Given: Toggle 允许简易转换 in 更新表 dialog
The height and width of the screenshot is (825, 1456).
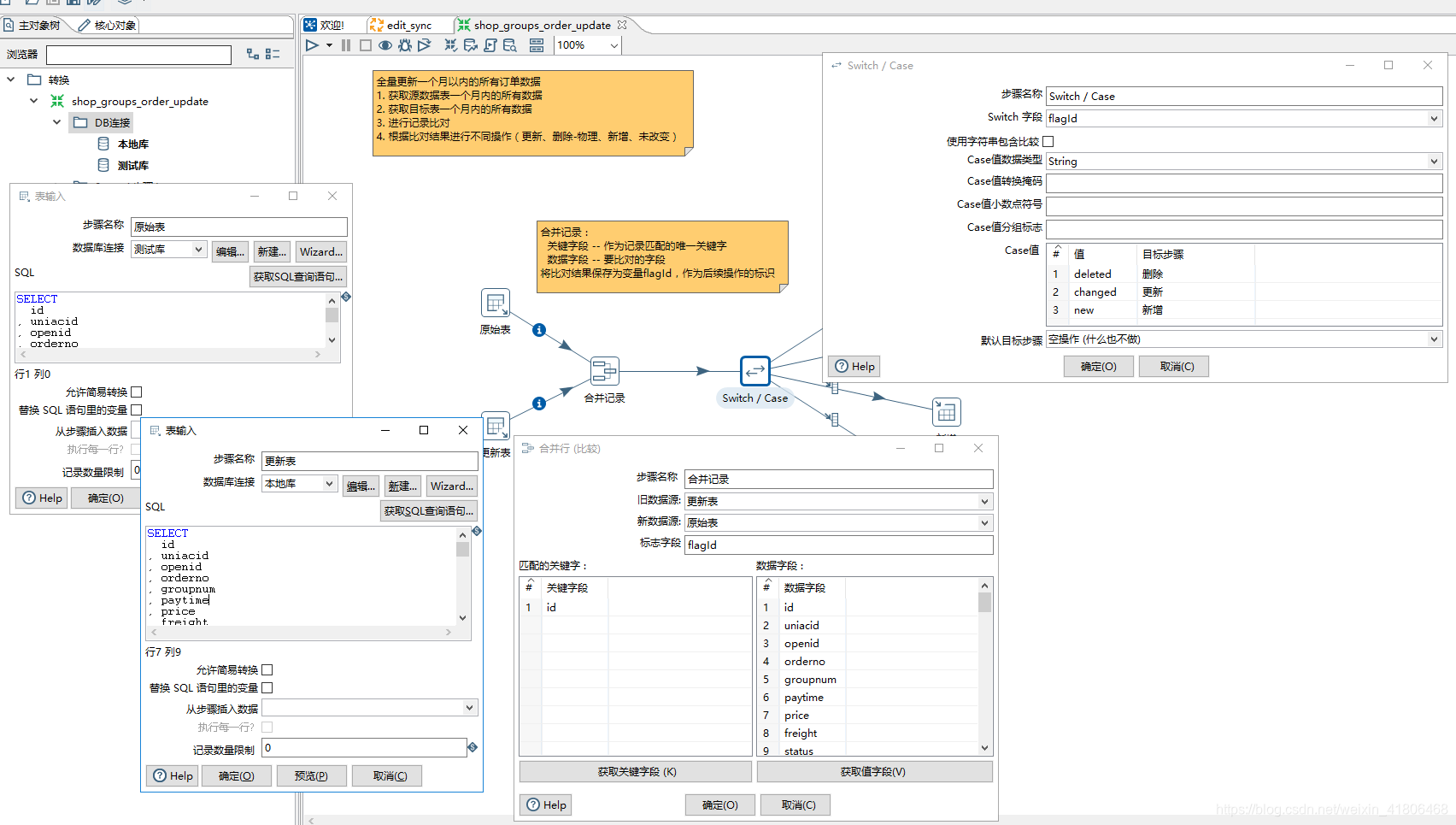Looking at the screenshot, I should pyautogui.click(x=267, y=670).
